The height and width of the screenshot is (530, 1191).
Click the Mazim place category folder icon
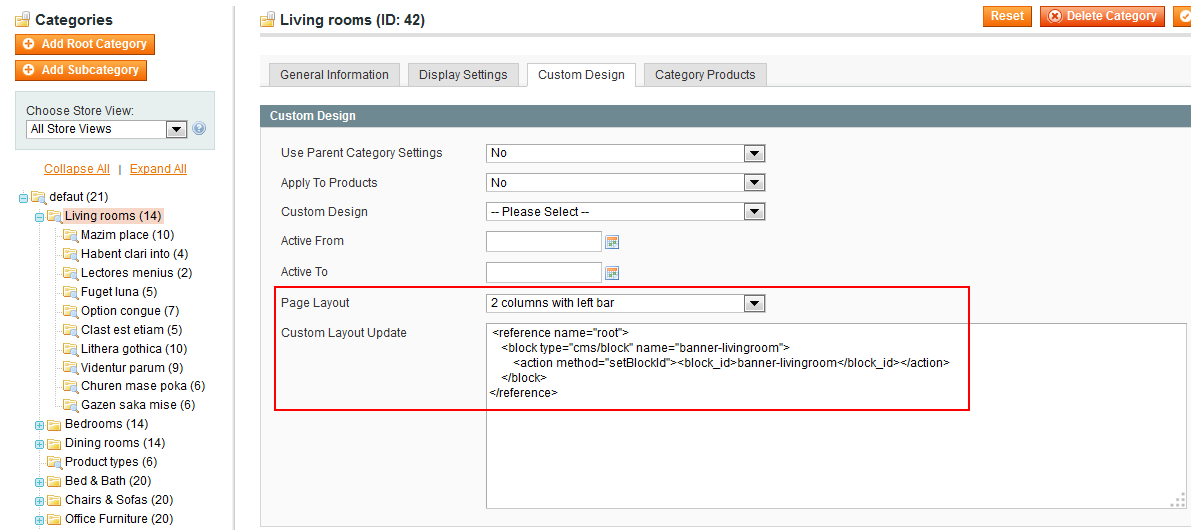(x=71, y=235)
